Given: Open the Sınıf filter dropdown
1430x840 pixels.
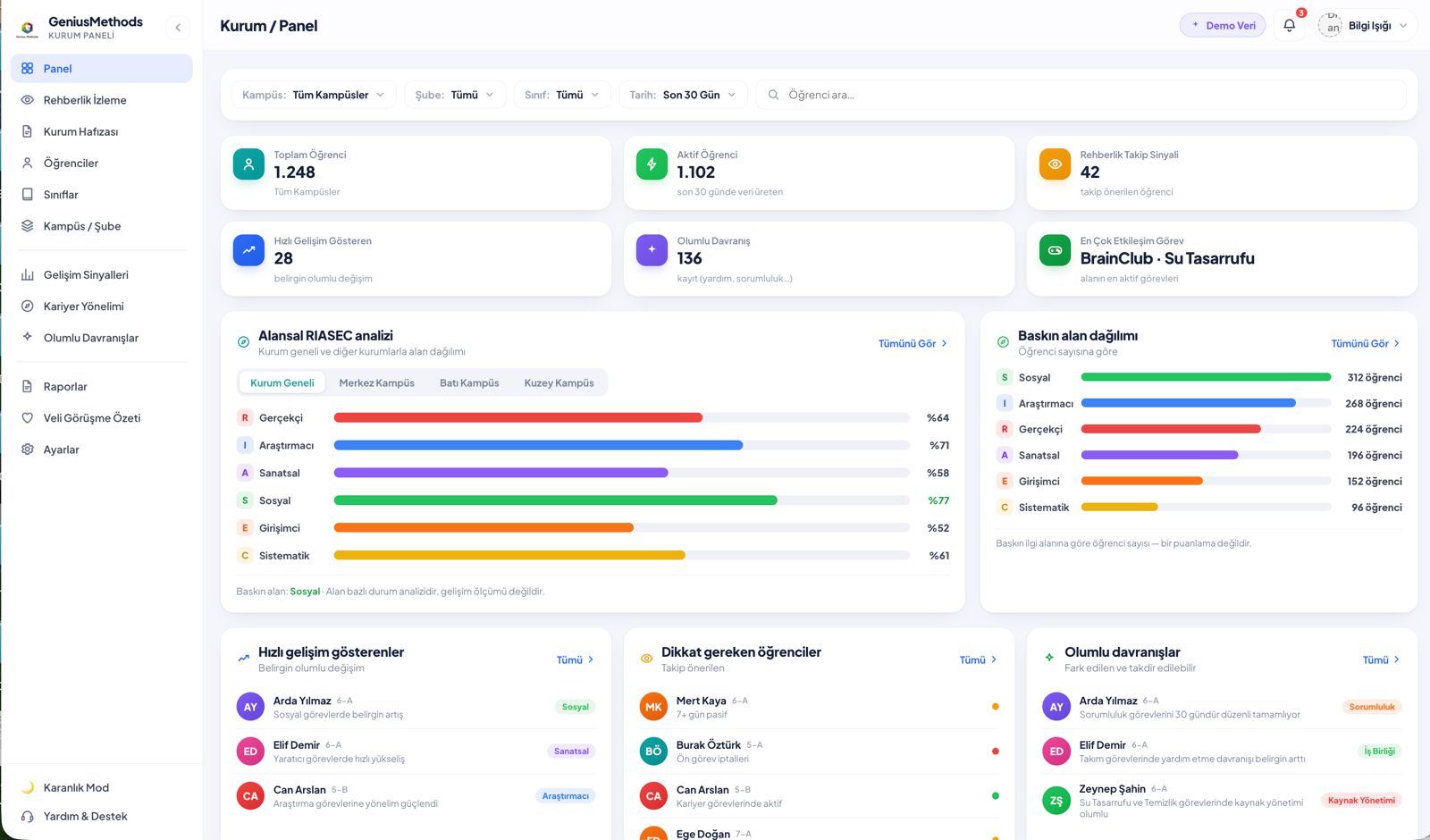Looking at the screenshot, I should click(562, 95).
